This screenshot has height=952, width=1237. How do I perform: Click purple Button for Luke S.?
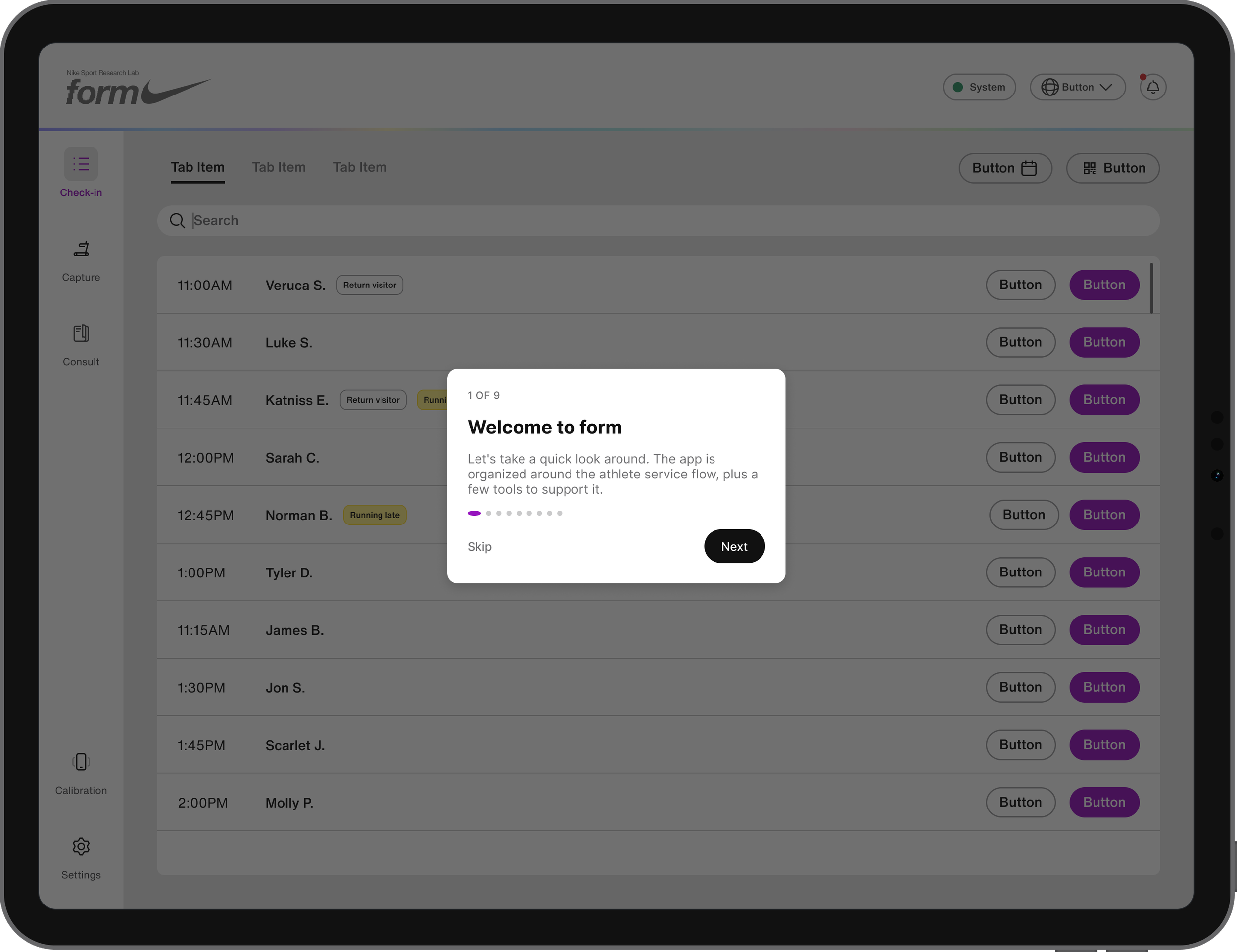(1104, 342)
